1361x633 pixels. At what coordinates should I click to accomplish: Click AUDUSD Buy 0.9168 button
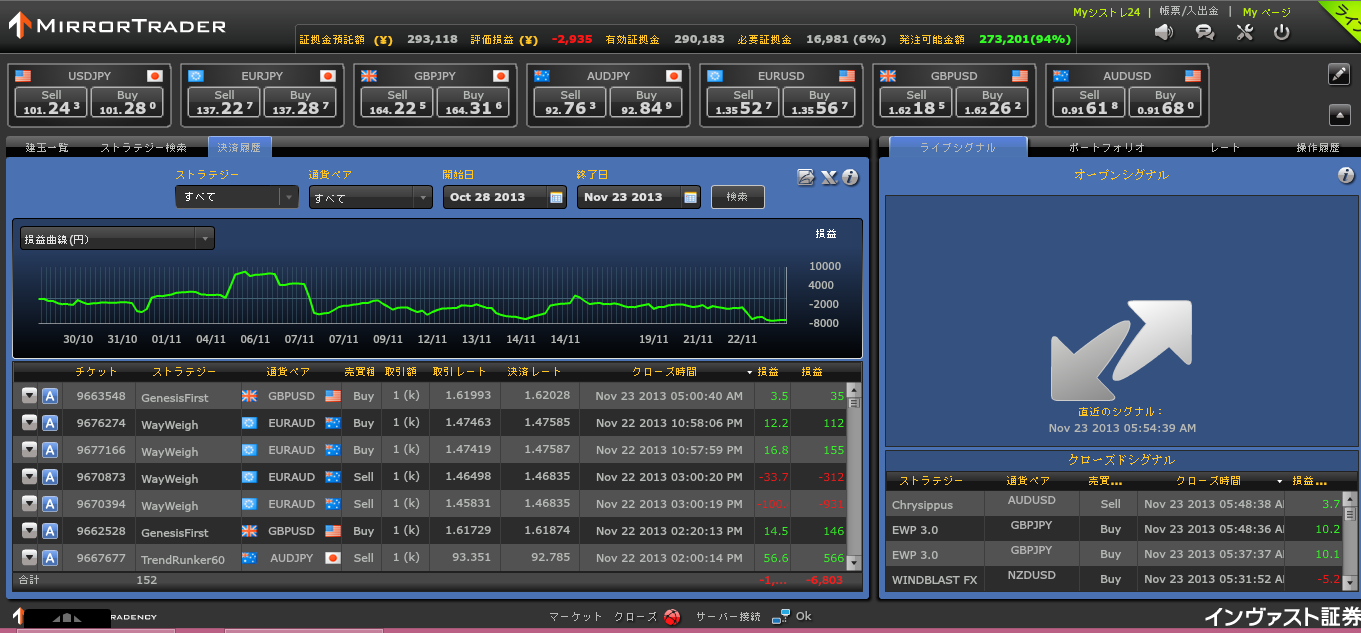1166,103
